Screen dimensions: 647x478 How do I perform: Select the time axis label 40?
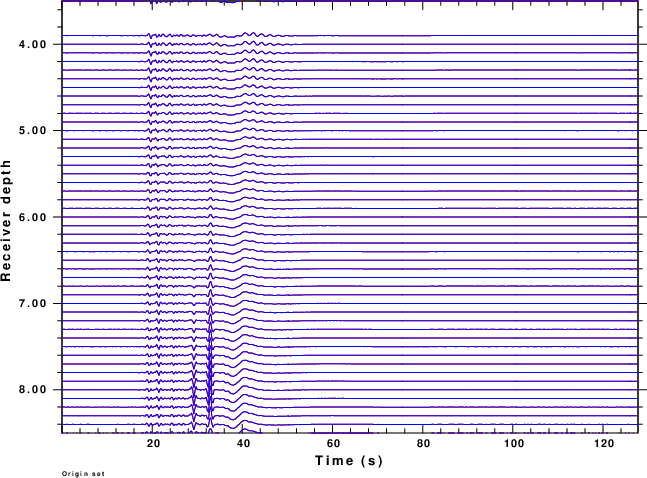point(243,444)
